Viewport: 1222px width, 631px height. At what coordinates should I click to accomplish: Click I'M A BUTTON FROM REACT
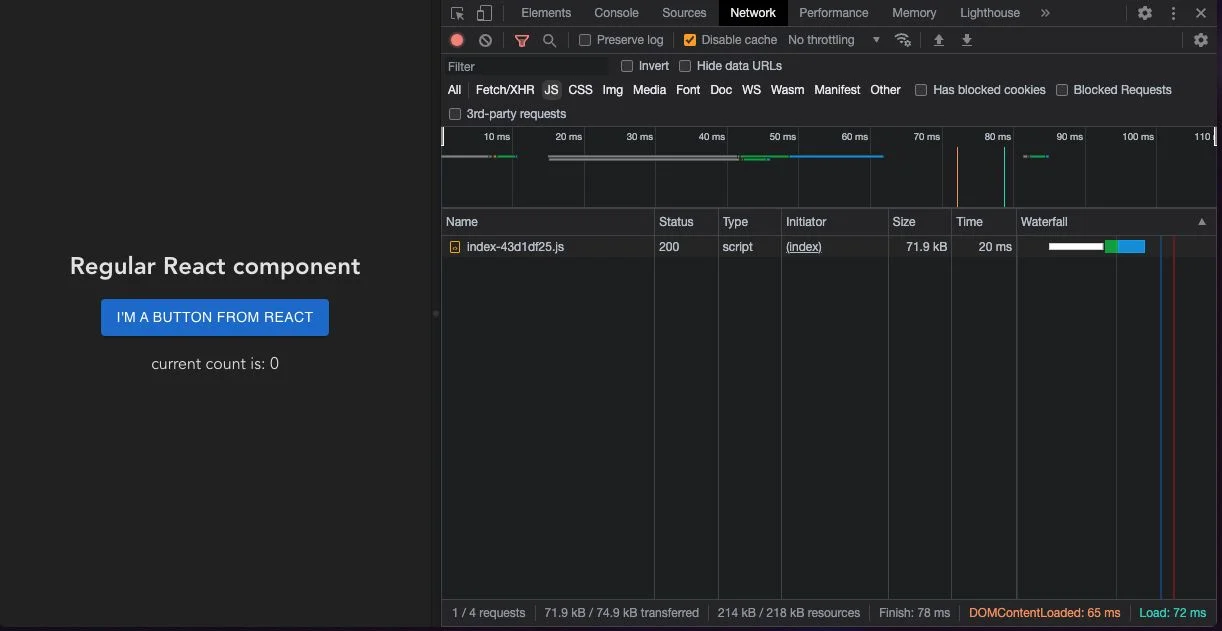215,317
